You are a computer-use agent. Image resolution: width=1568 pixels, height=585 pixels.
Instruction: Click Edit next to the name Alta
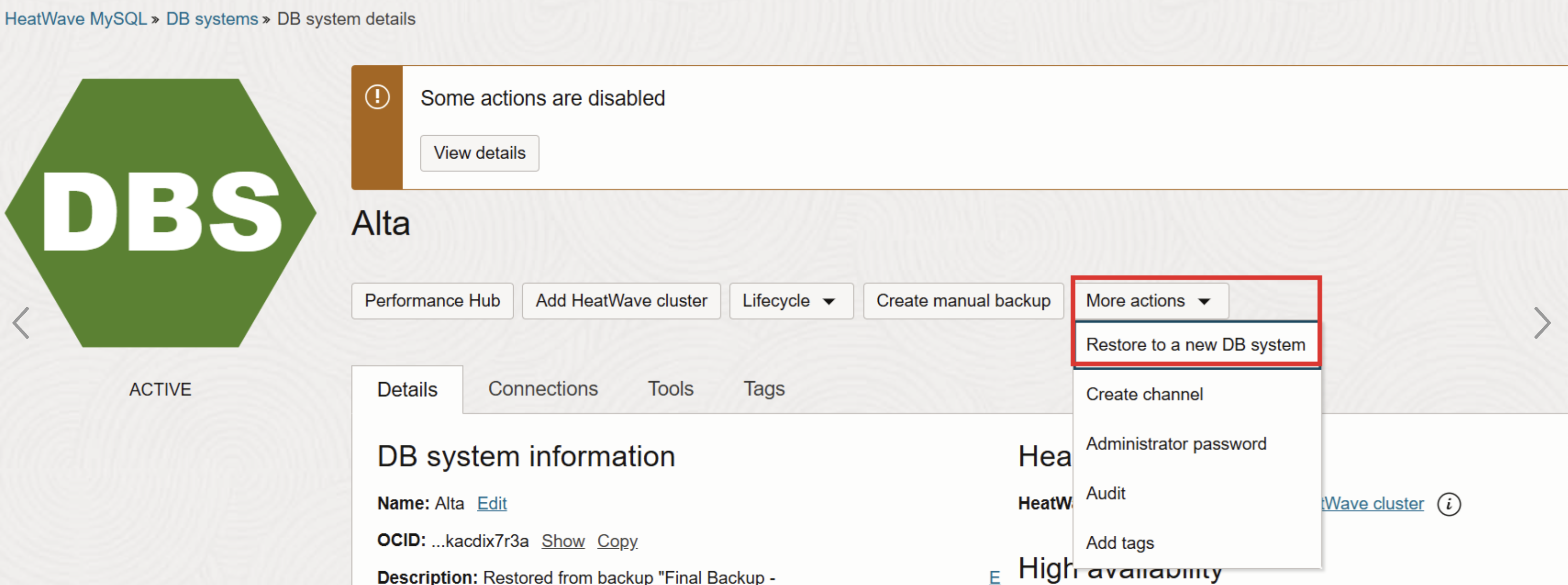click(491, 504)
